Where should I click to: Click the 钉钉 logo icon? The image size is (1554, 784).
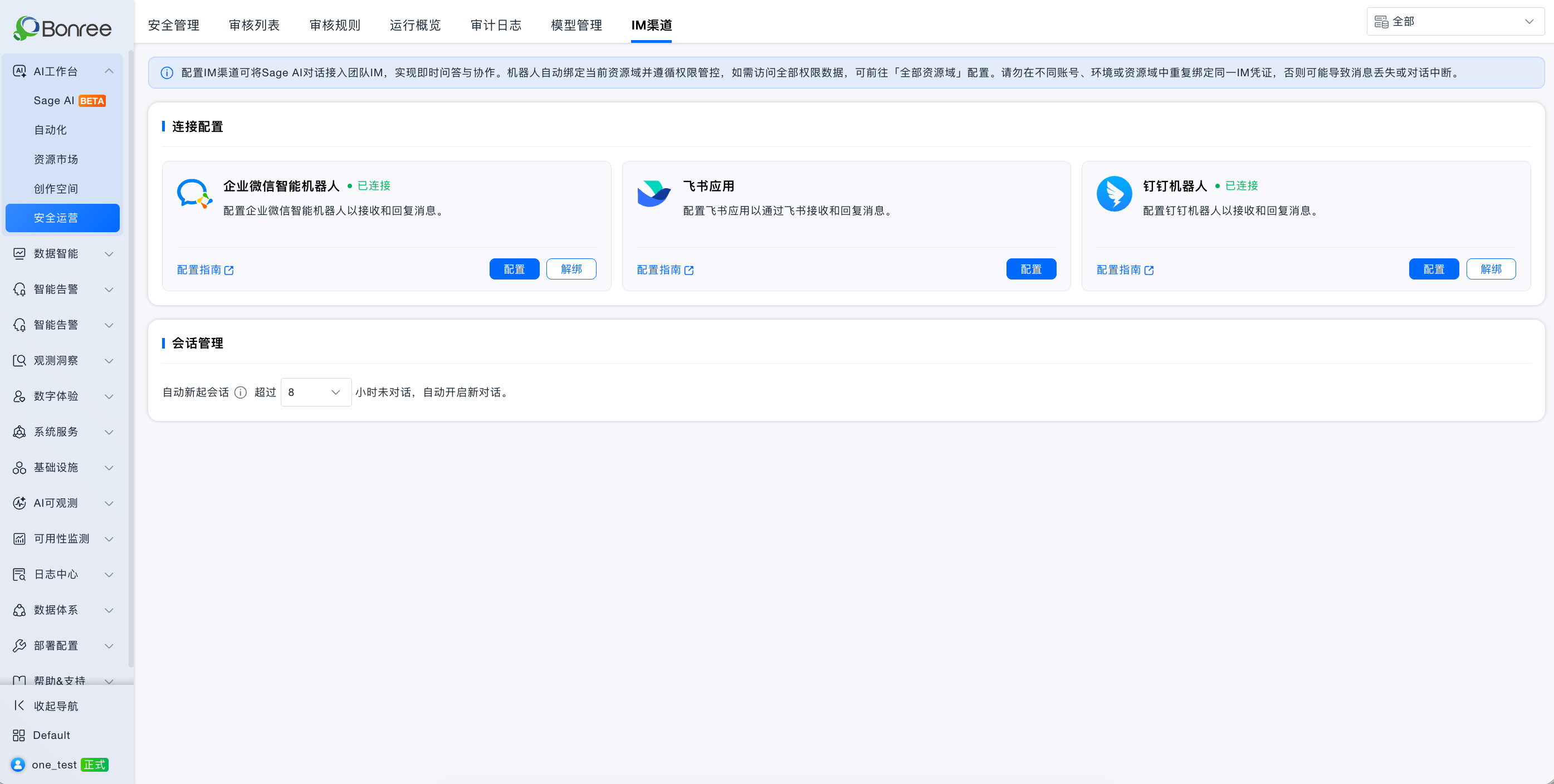point(1114,194)
